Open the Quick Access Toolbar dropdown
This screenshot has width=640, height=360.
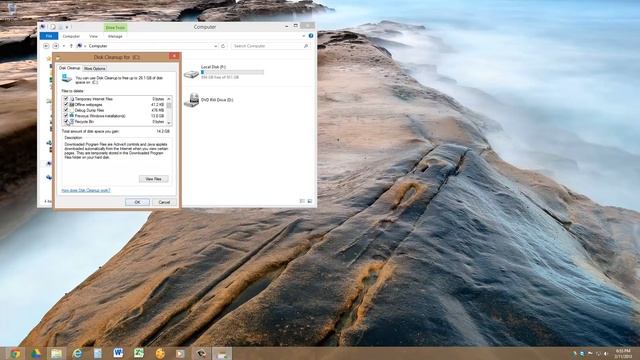point(67,27)
